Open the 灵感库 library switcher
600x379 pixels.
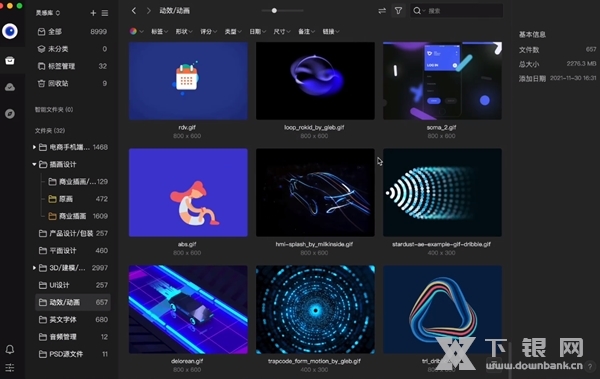(47, 13)
